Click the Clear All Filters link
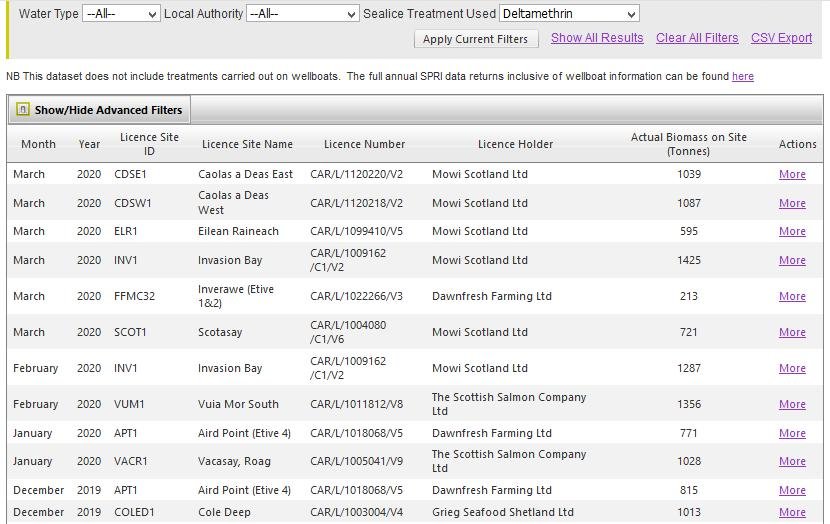The height and width of the screenshot is (524, 830). [x=697, y=38]
